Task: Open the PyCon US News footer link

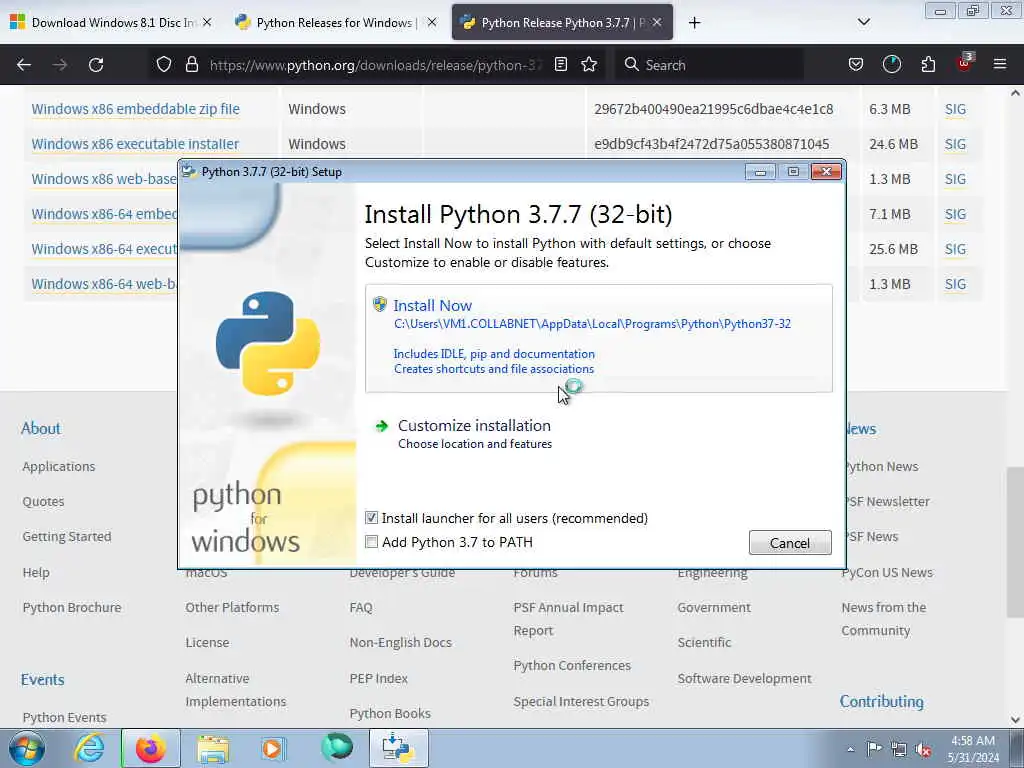Action: [888, 572]
